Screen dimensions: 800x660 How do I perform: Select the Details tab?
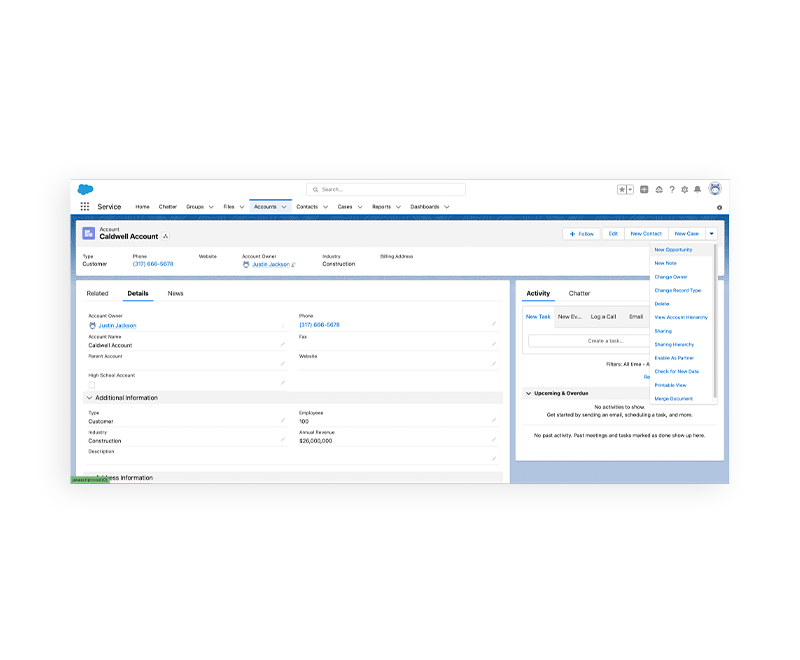138,293
